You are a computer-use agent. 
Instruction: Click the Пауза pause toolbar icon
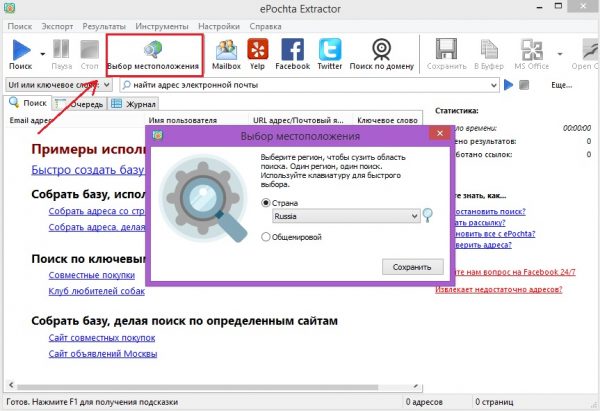(x=61, y=54)
